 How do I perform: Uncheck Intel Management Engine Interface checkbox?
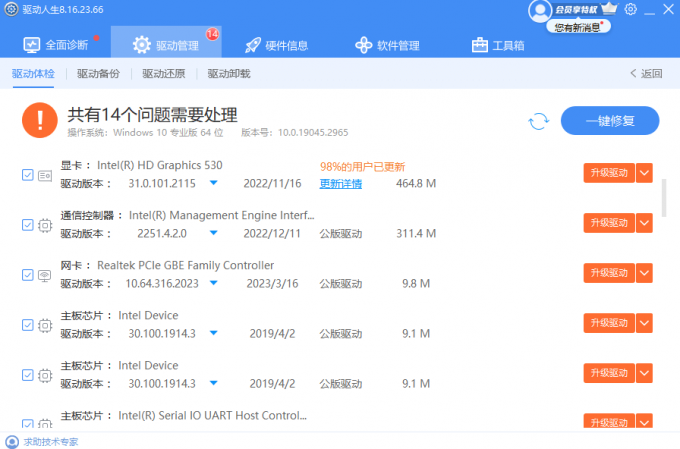point(28,225)
